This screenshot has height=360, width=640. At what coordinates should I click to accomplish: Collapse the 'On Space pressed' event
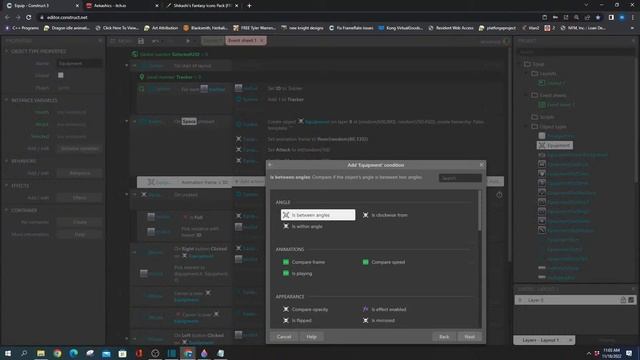coord(127,121)
